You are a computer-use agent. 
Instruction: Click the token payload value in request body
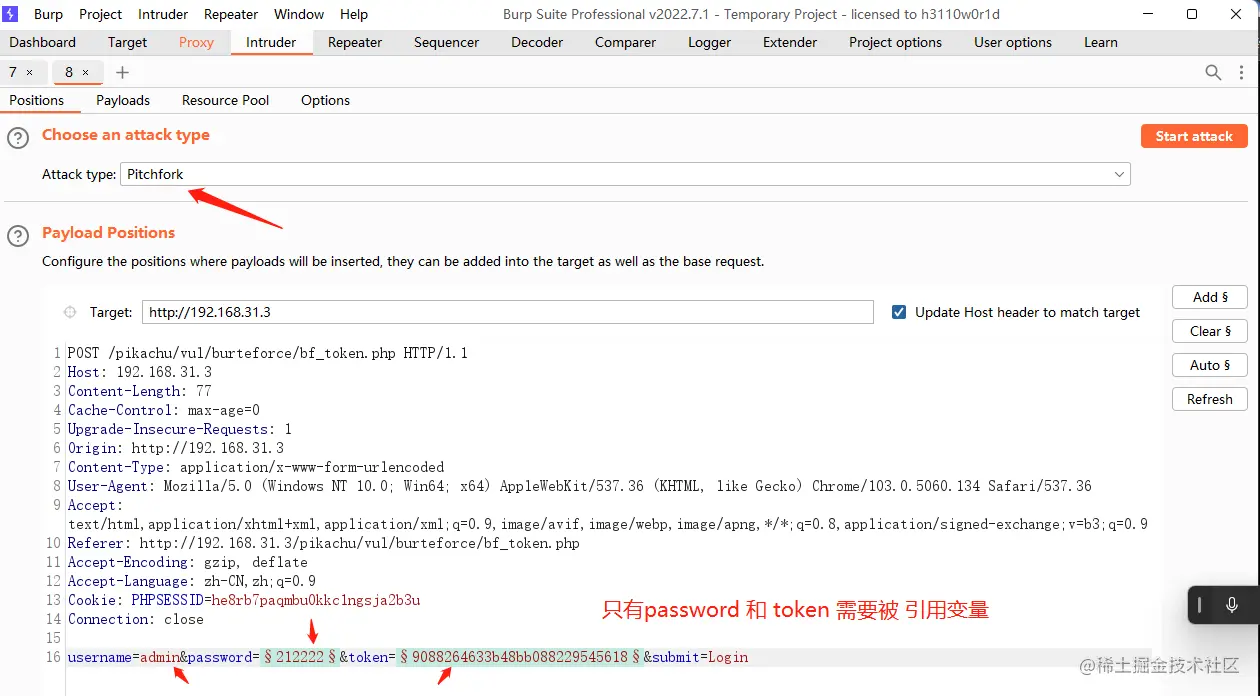coord(520,657)
